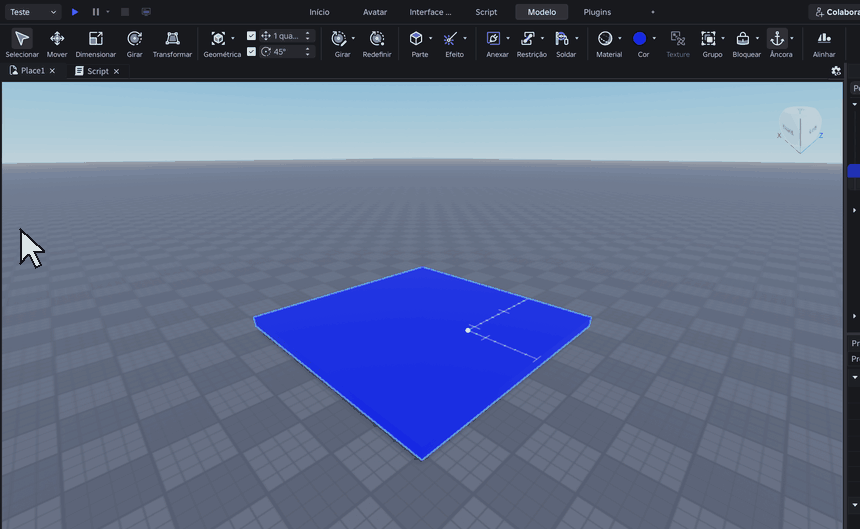Click the Anexar attachment icon

click(493, 38)
